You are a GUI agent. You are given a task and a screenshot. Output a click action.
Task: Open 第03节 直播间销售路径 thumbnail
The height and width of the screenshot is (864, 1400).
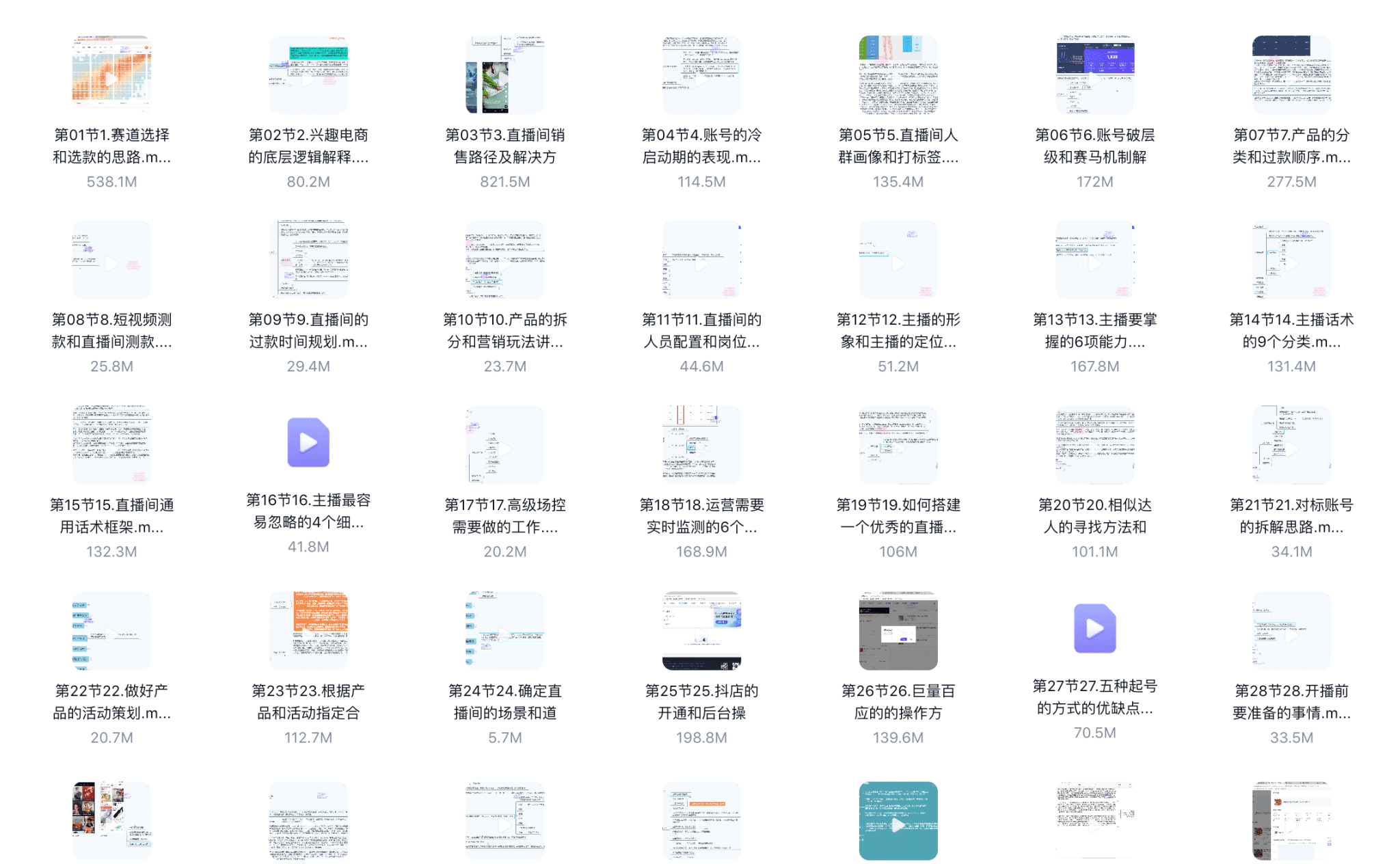coord(504,75)
